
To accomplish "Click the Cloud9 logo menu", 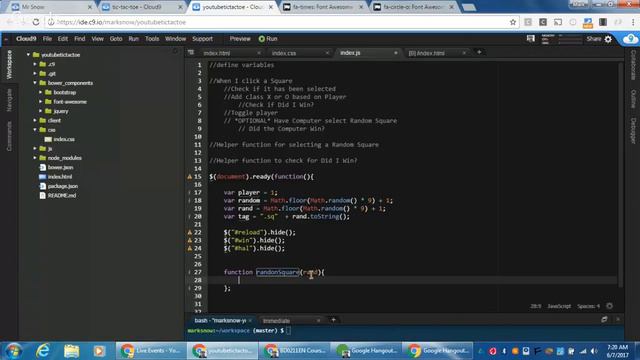I will (26, 39).
